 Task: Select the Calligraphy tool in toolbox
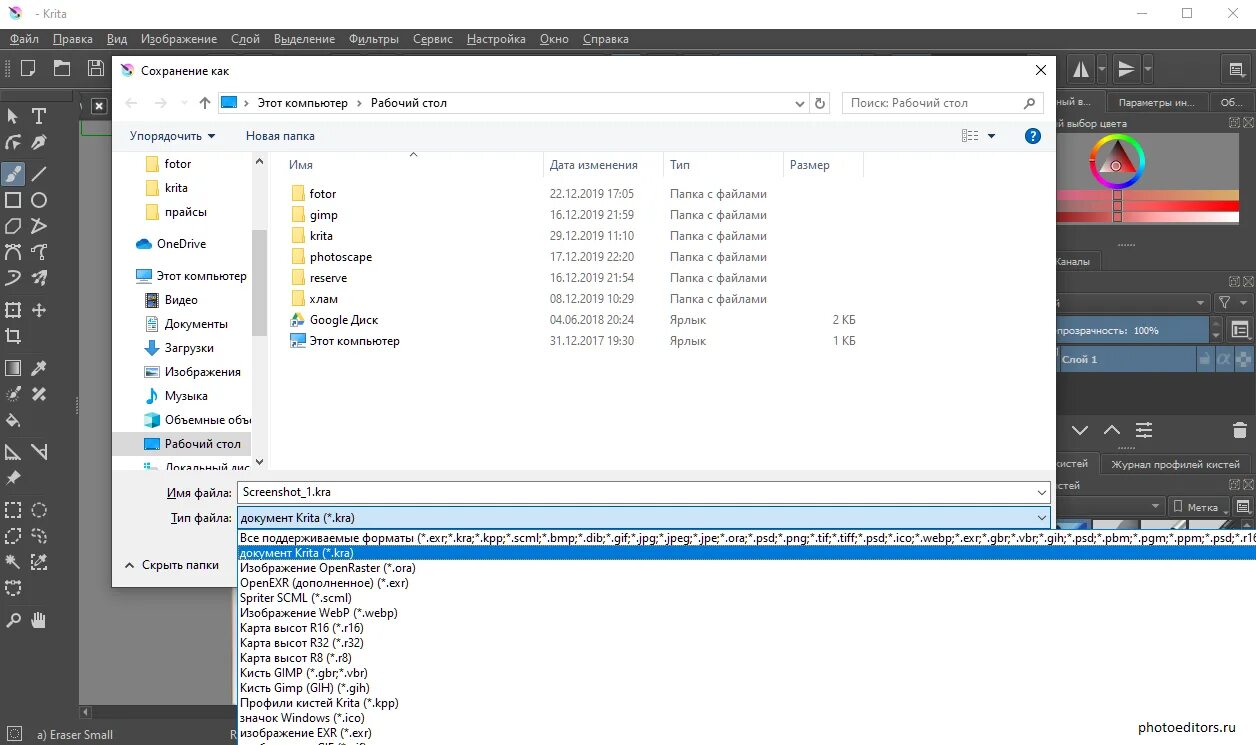coord(39,143)
